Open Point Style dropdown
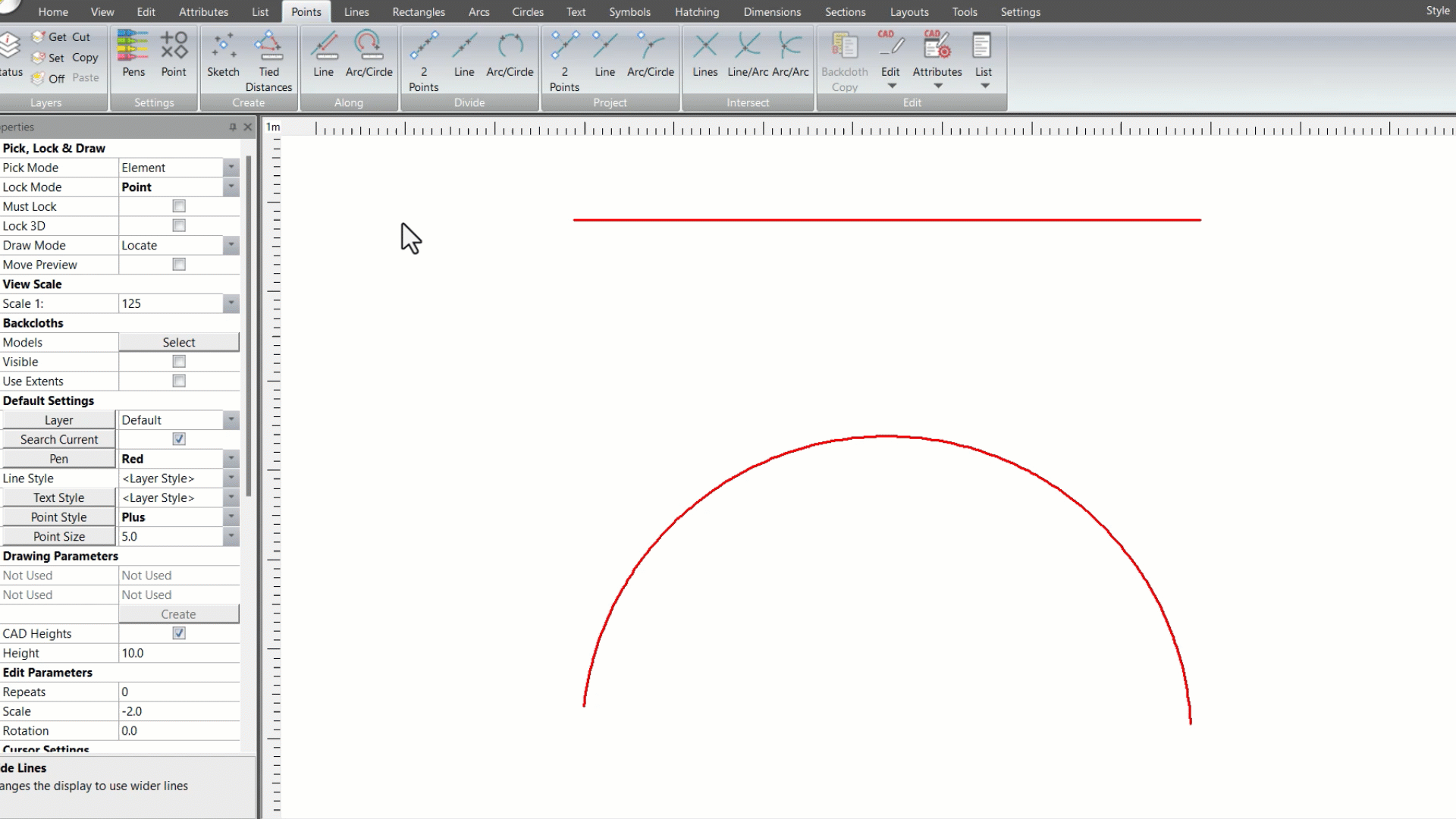1456x819 pixels. pos(231,517)
